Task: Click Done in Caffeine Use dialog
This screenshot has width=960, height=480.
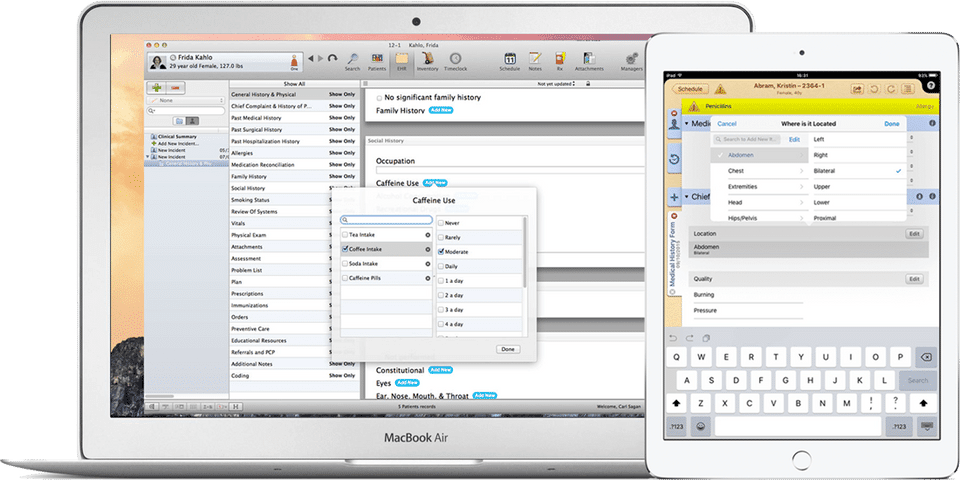Action: click(508, 349)
